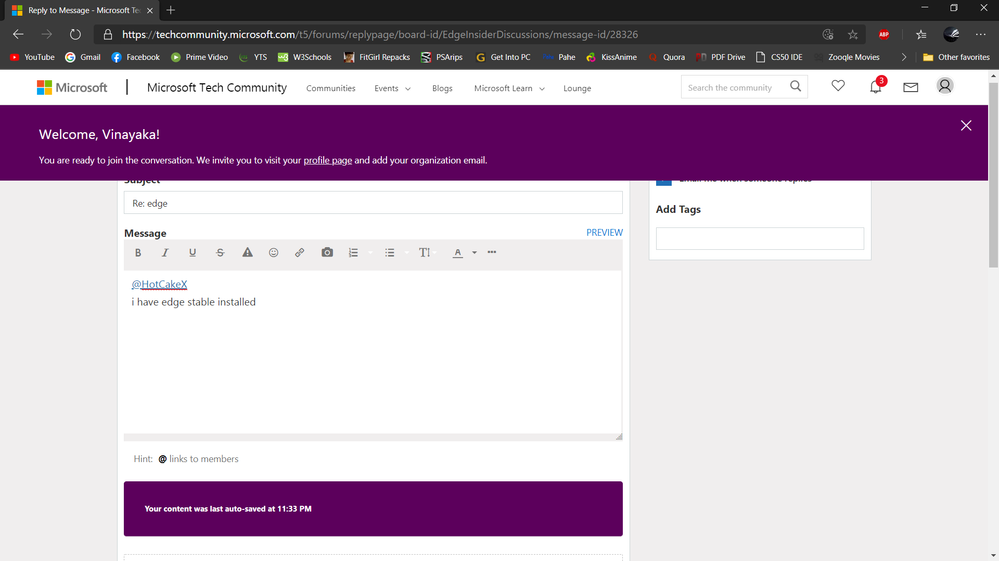Open the AdBlock Plus extension
Viewport: 999px width, 561px height.
pos(884,34)
